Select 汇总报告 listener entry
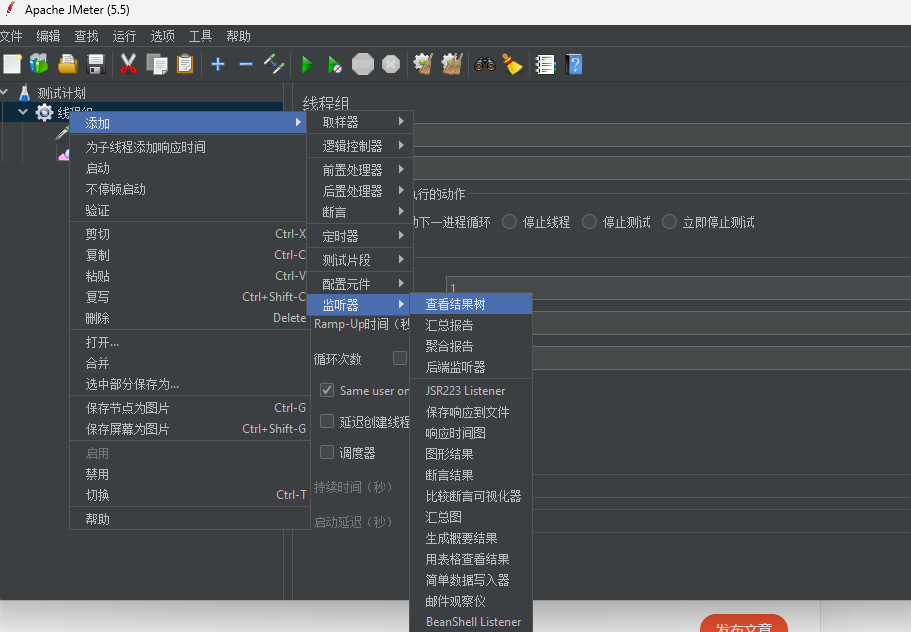The height and width of the screenshot is (632, 911). point(471,325)
